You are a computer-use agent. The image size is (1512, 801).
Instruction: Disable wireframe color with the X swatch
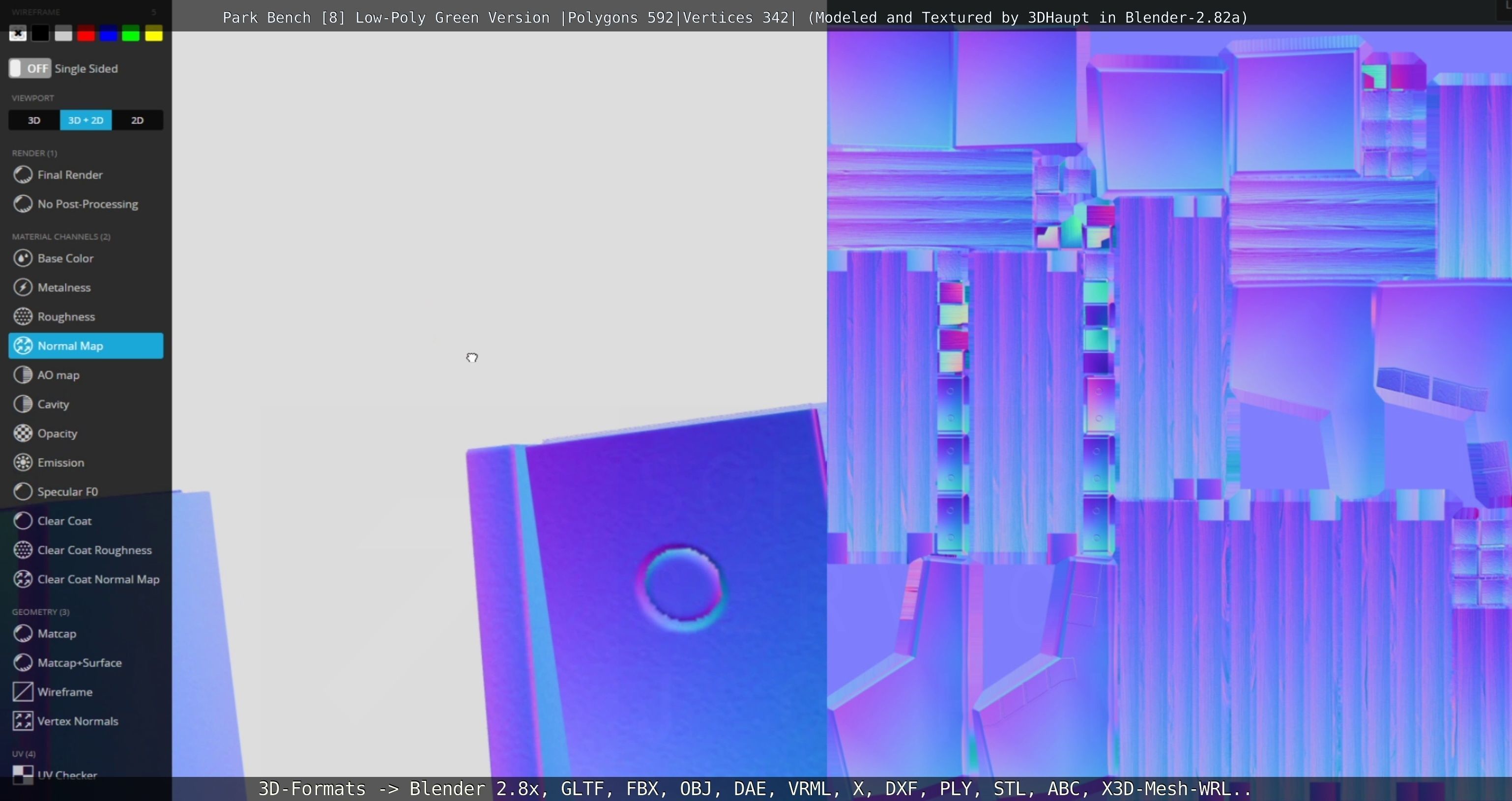tap(18, 34)
